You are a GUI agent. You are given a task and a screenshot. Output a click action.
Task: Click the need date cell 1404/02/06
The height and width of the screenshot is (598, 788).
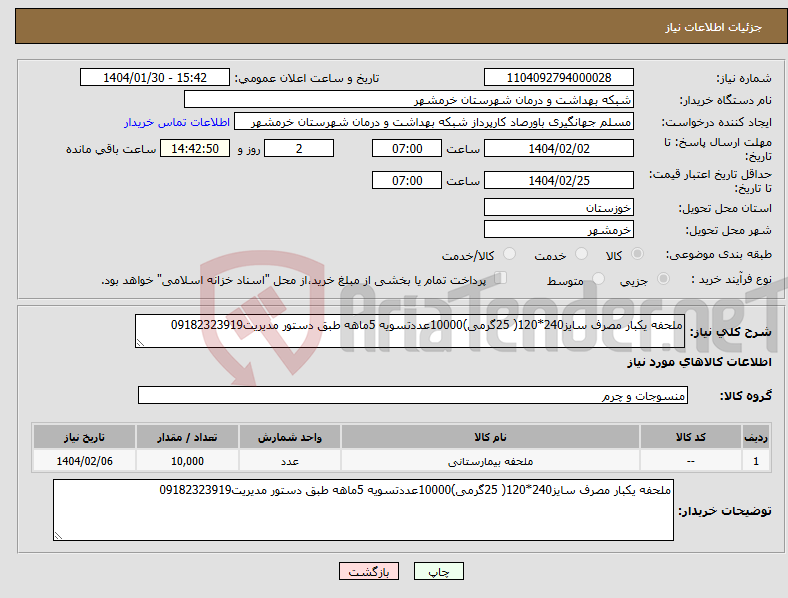tap(84, 461)
